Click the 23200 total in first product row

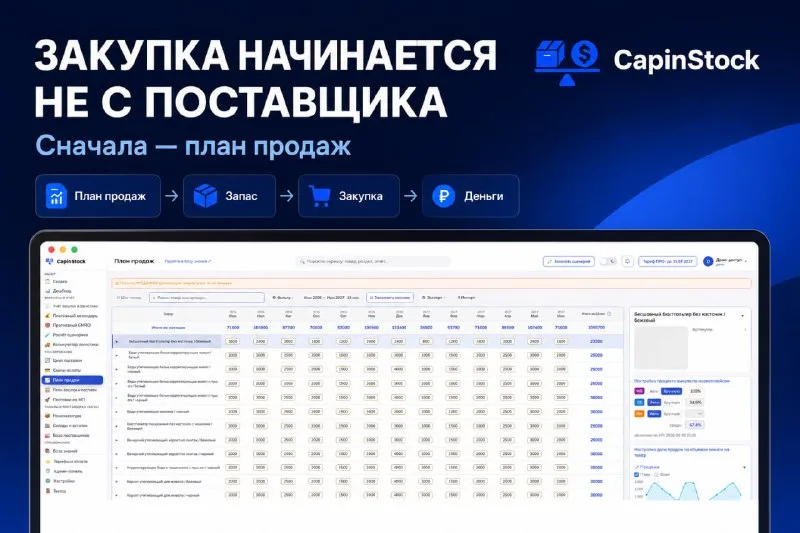(x=596, y=341)
